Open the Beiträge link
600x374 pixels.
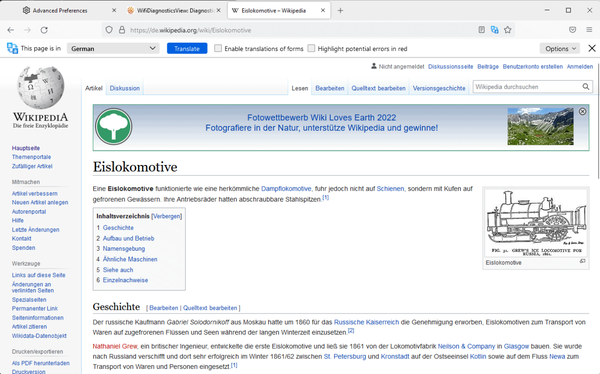488,67
